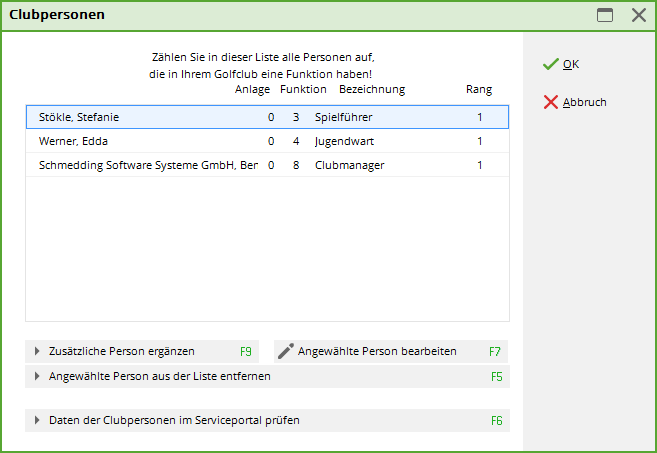Image resolution: width=657 pixels, height=453 pixels.
Task: Remove selected person from the list
Action: point(267,376)
